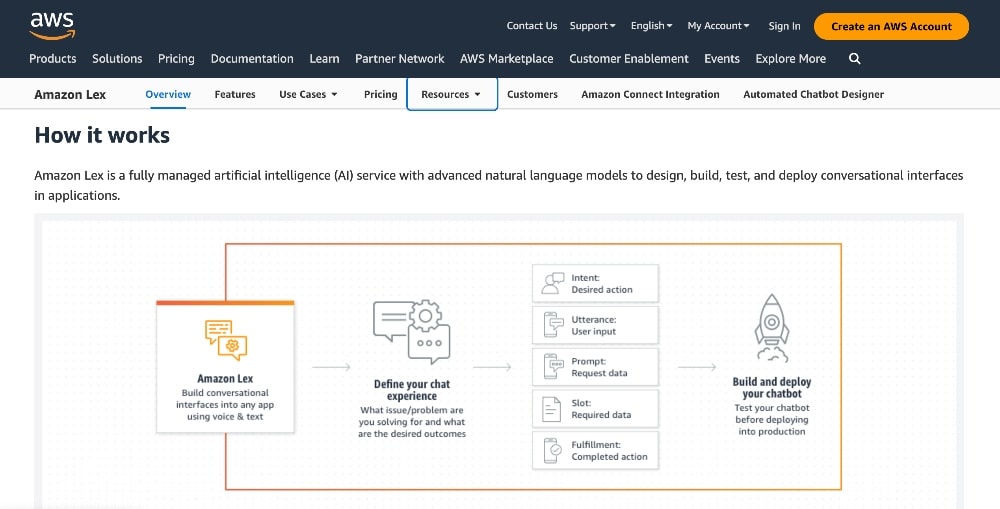
Task: Open Automated Chatbot Designer tab
Action: [813, 94]
